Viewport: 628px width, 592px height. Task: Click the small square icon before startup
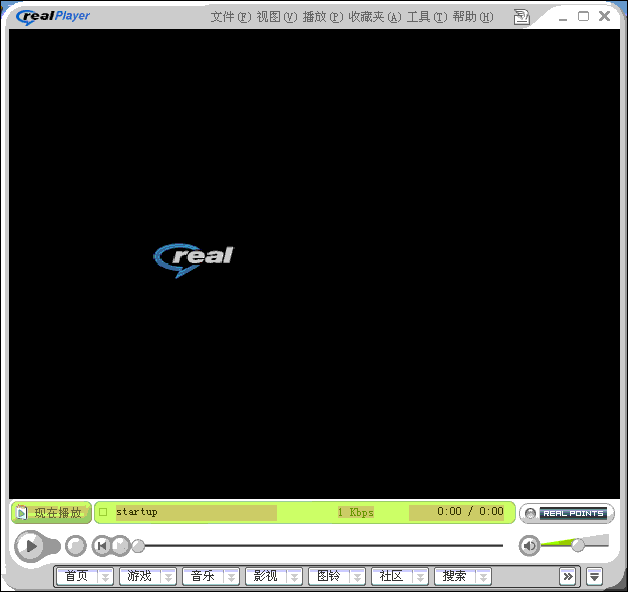coord(103,512)
